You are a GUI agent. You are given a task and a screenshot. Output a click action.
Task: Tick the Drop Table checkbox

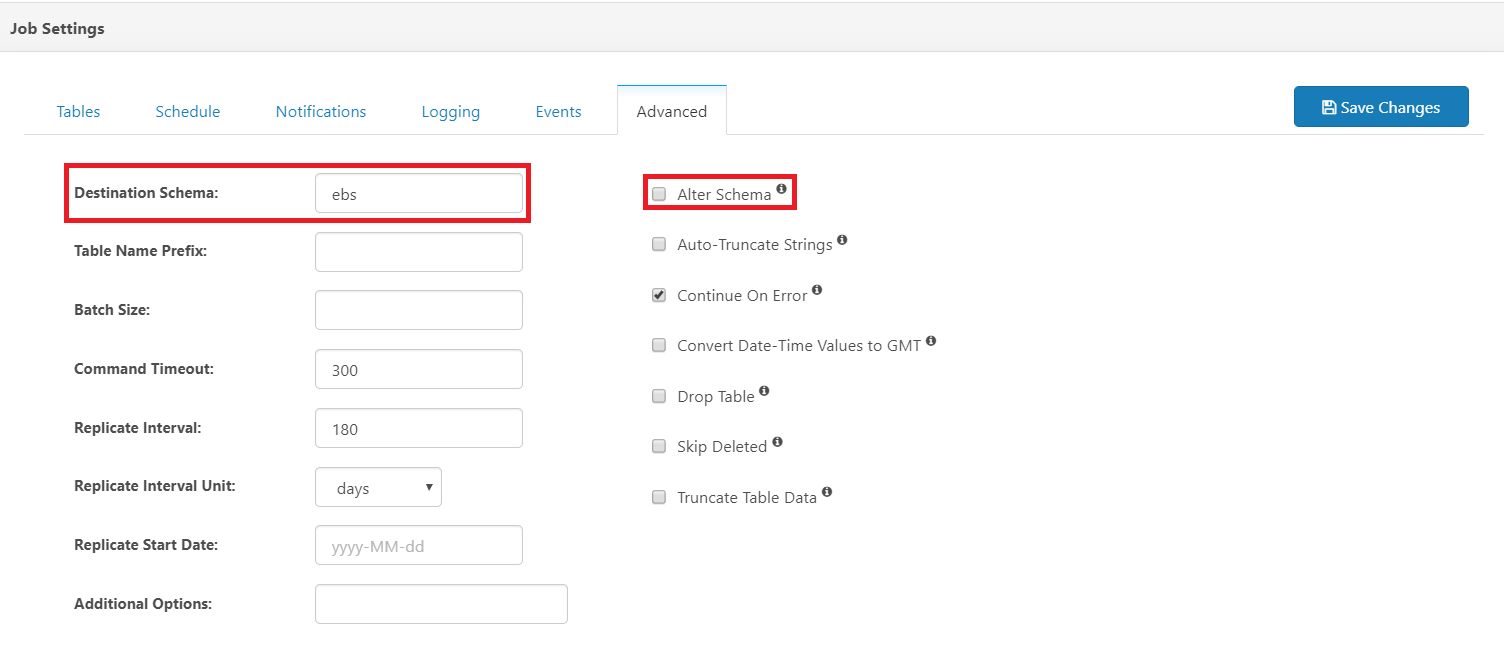[659, 396]
